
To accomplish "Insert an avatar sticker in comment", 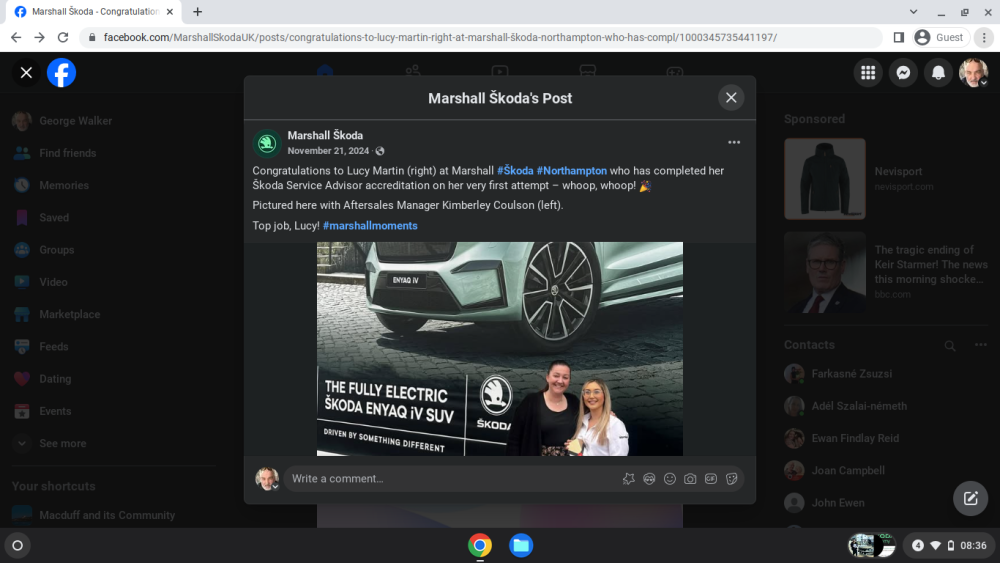I will click(649, 479).
